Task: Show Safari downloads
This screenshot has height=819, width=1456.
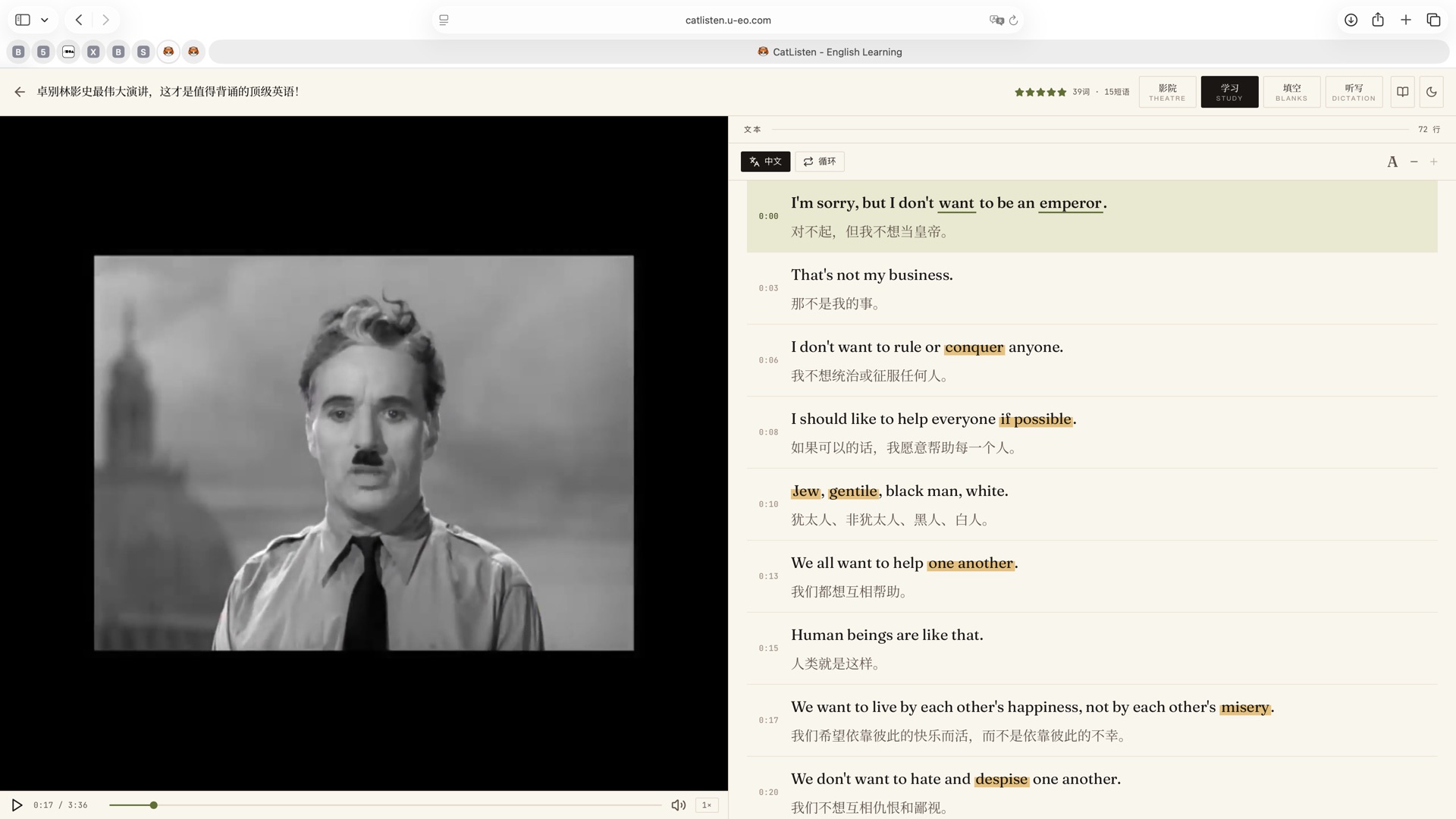Action: tap(1351, 20)
